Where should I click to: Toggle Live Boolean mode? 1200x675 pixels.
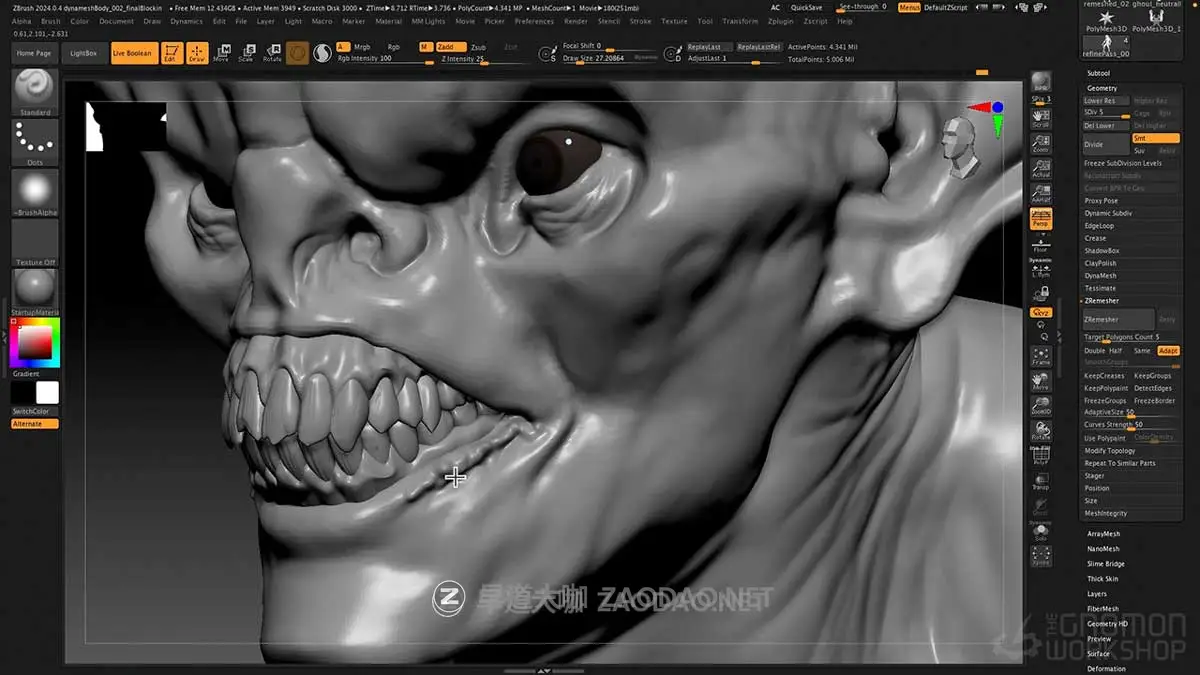coord(133,53)
